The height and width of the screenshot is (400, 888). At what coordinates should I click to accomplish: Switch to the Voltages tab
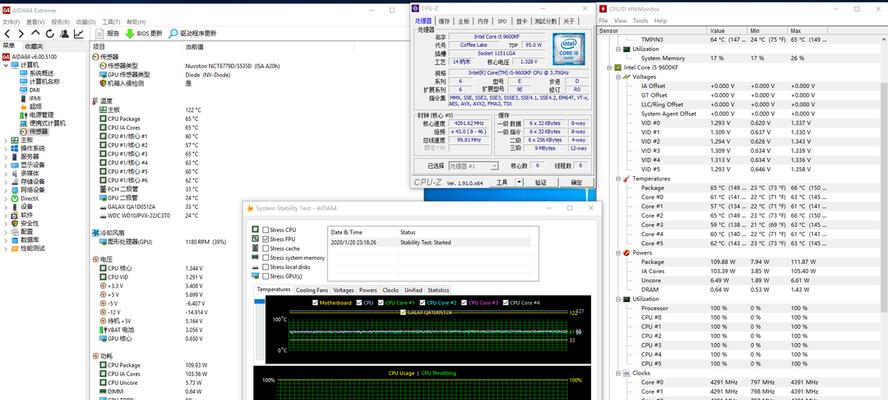point(343,290)
